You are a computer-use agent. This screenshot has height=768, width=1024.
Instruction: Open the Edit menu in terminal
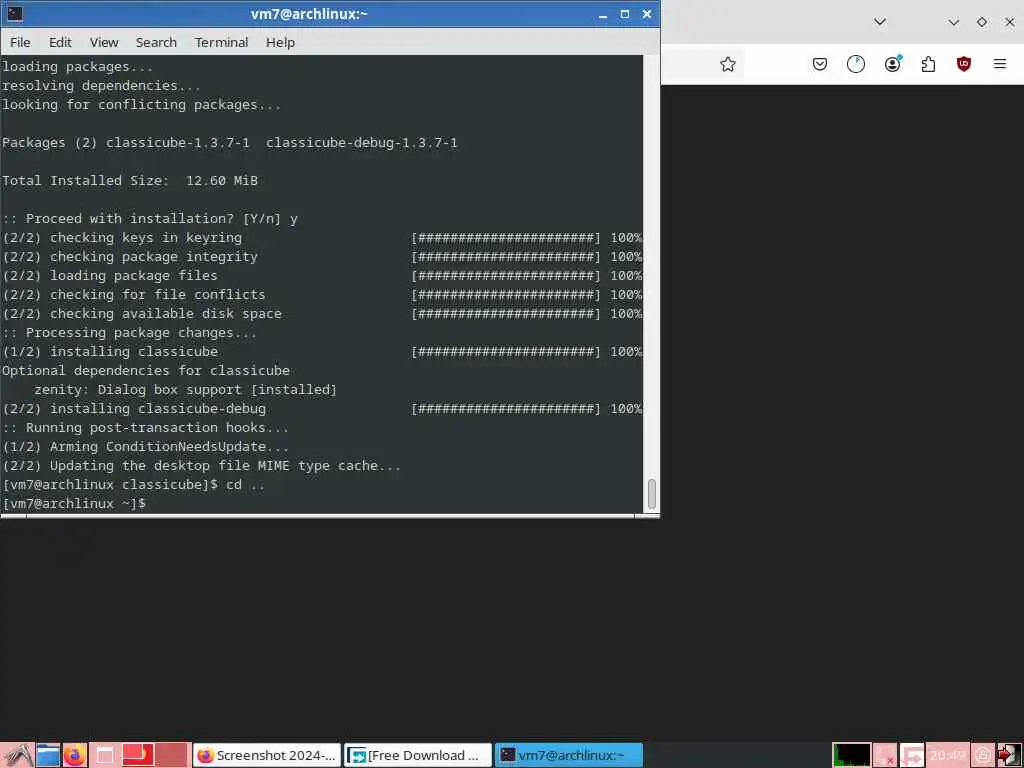pos(60,42)
